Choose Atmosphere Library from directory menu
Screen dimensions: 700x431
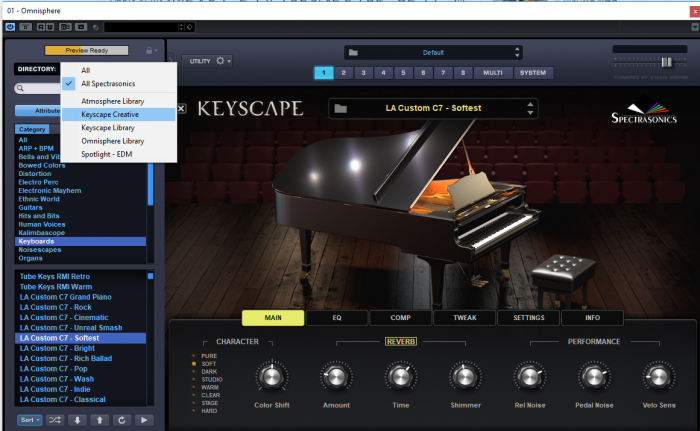coord(119,101)
